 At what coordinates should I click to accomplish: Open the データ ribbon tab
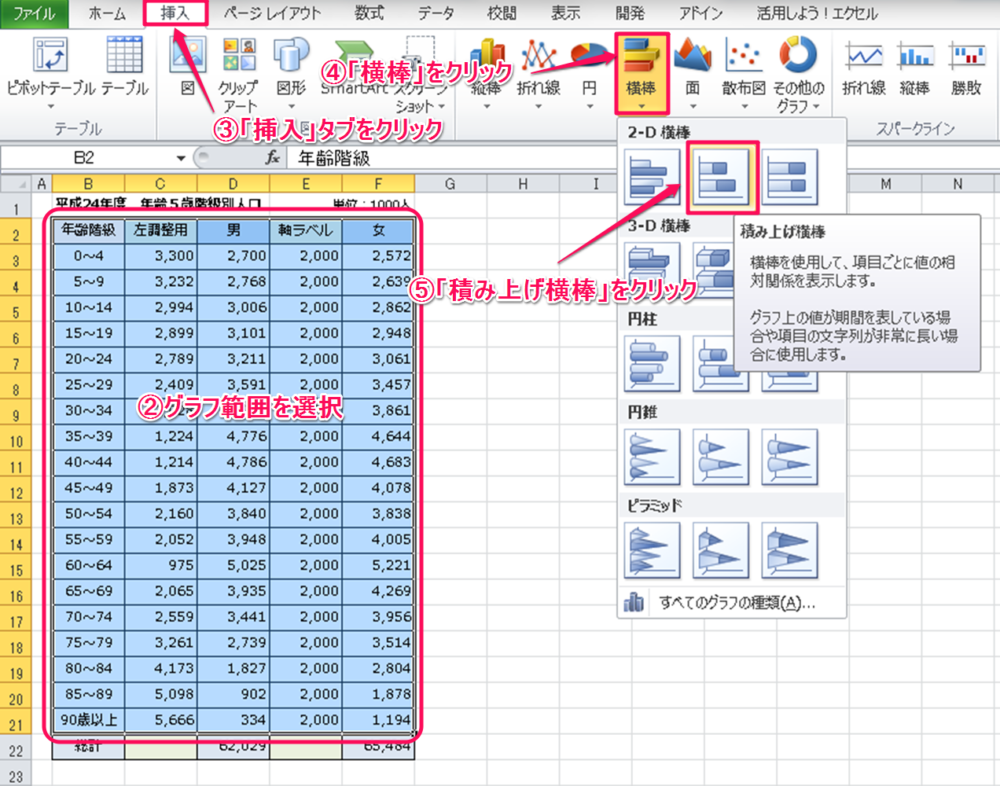pos(435,13)
